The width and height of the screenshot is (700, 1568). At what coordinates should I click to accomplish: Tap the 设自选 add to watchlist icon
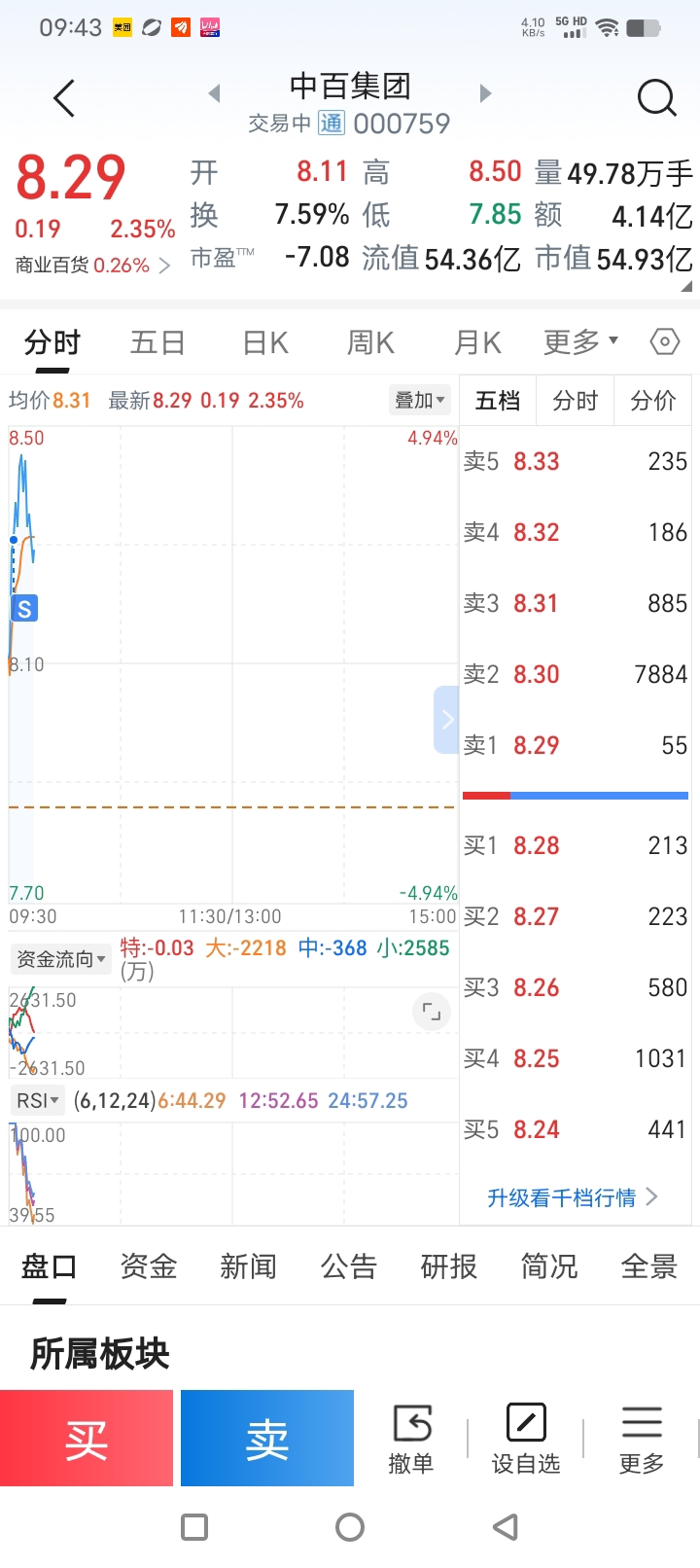point(526,1439)
